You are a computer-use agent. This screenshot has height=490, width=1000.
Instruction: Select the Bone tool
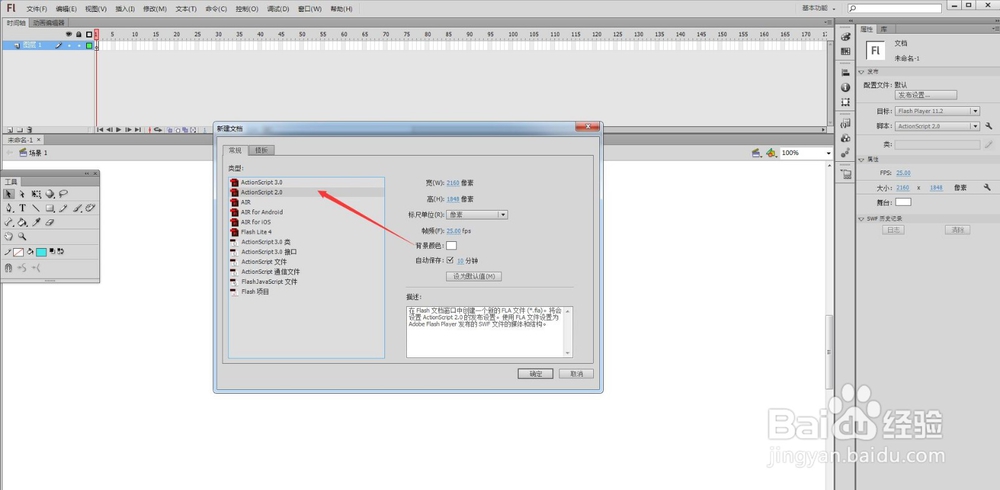pos(9,223)
